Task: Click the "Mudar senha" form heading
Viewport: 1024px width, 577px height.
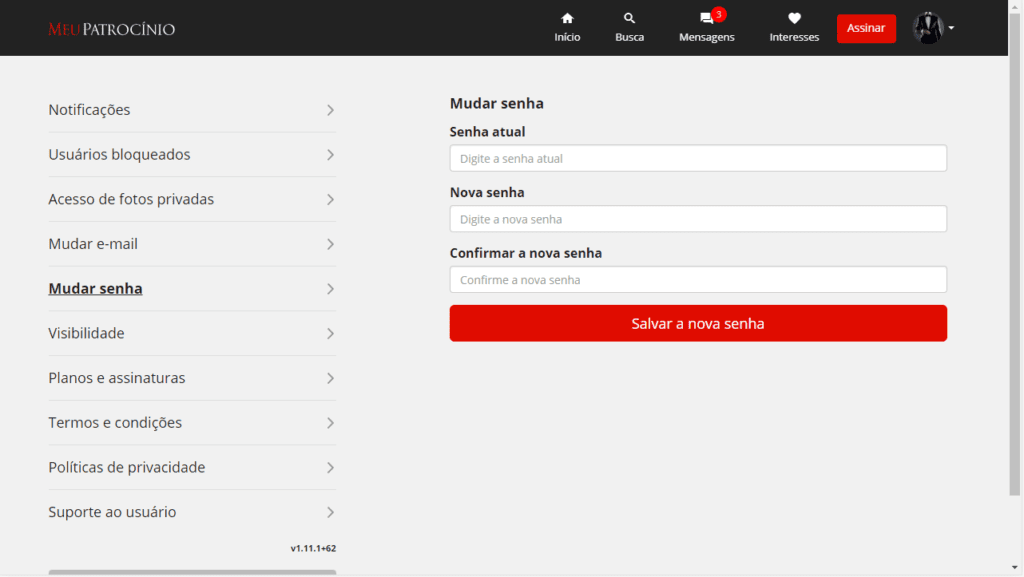Action: pos(496,103)
